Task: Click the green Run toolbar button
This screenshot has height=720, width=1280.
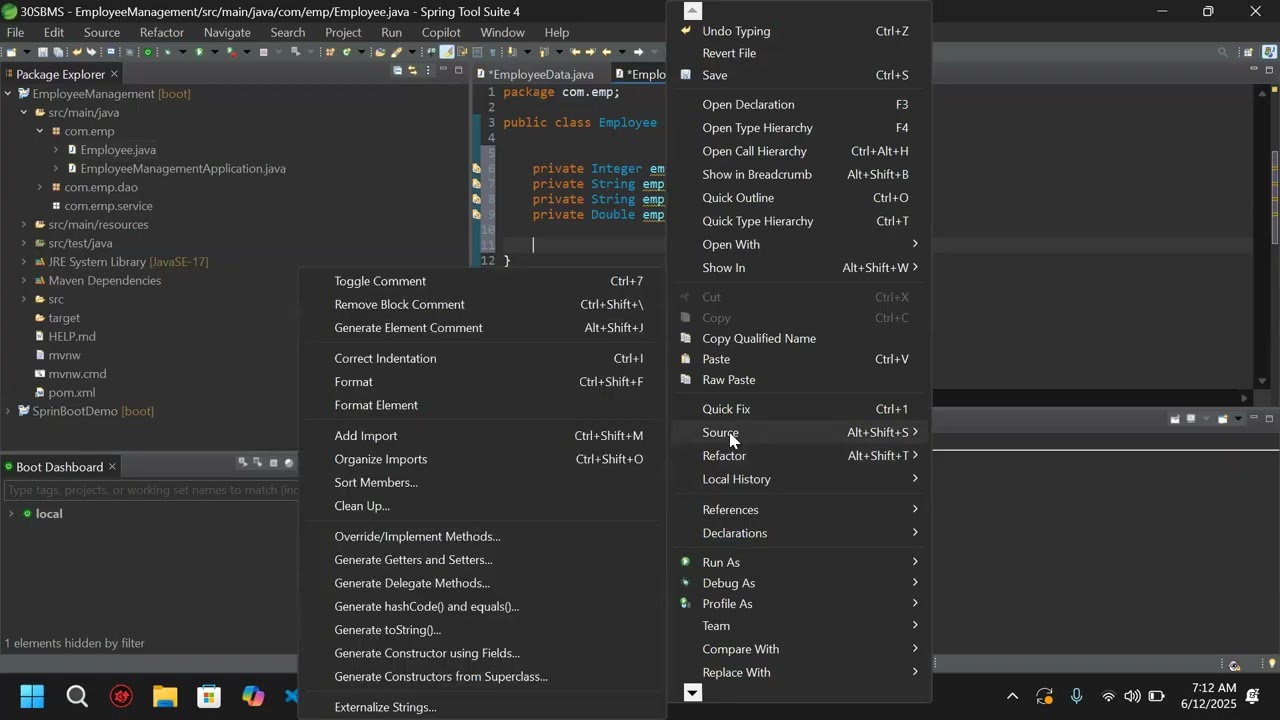Action: point(199,52)
